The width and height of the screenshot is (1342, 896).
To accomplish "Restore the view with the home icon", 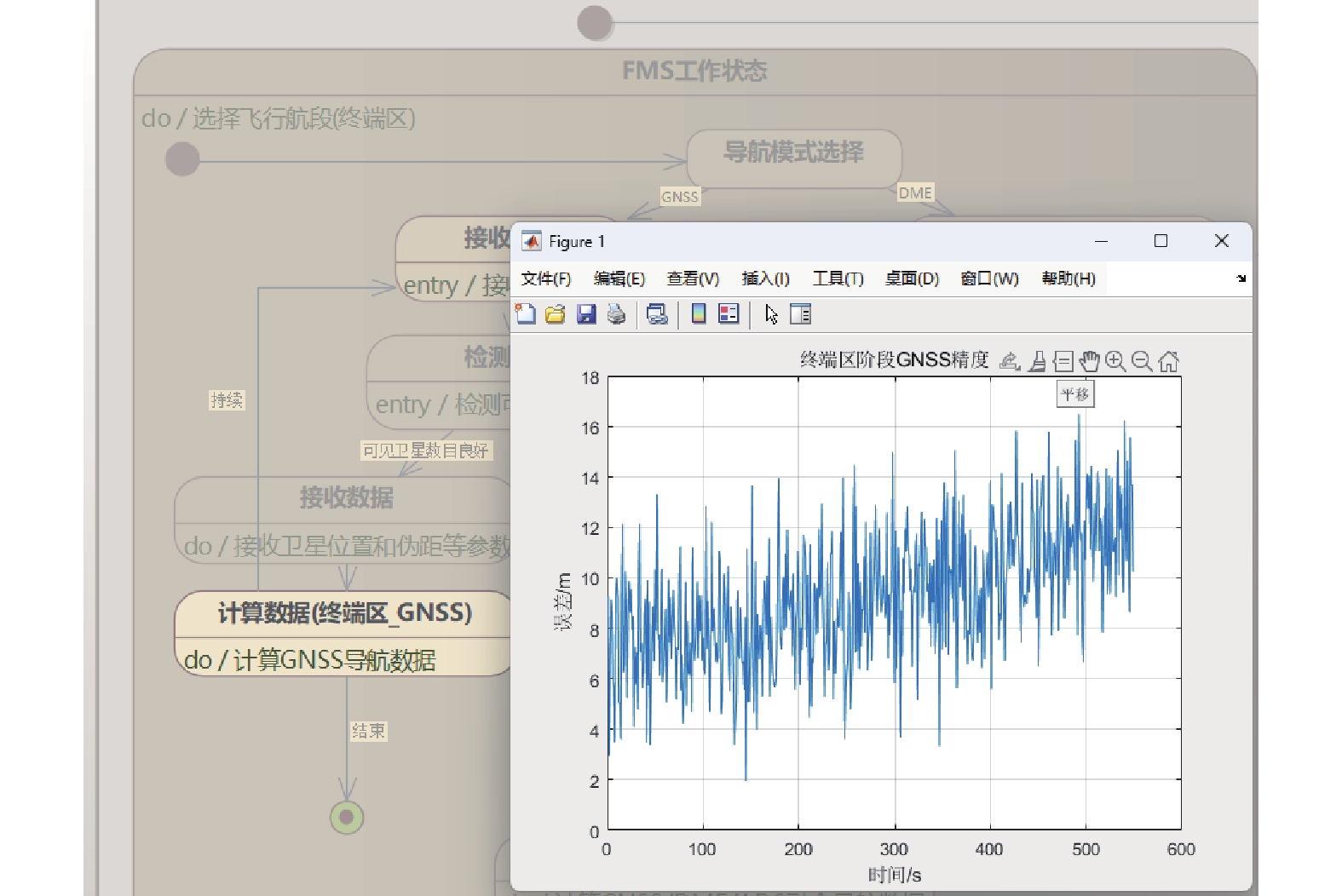I will [x=1168, y=361].
